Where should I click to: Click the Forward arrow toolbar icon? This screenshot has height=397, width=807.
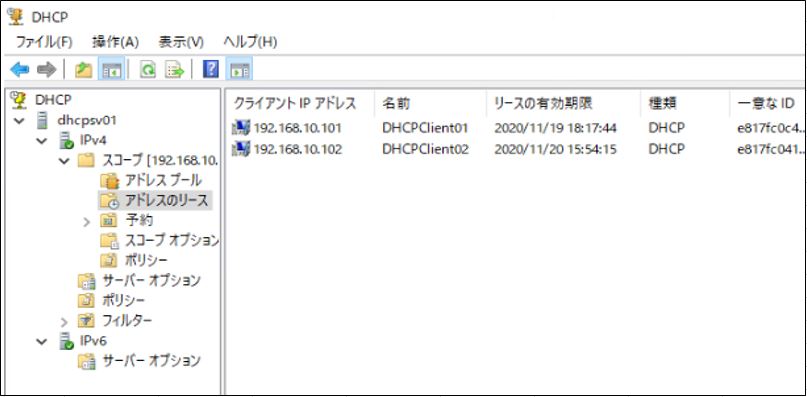pos(46,70)
